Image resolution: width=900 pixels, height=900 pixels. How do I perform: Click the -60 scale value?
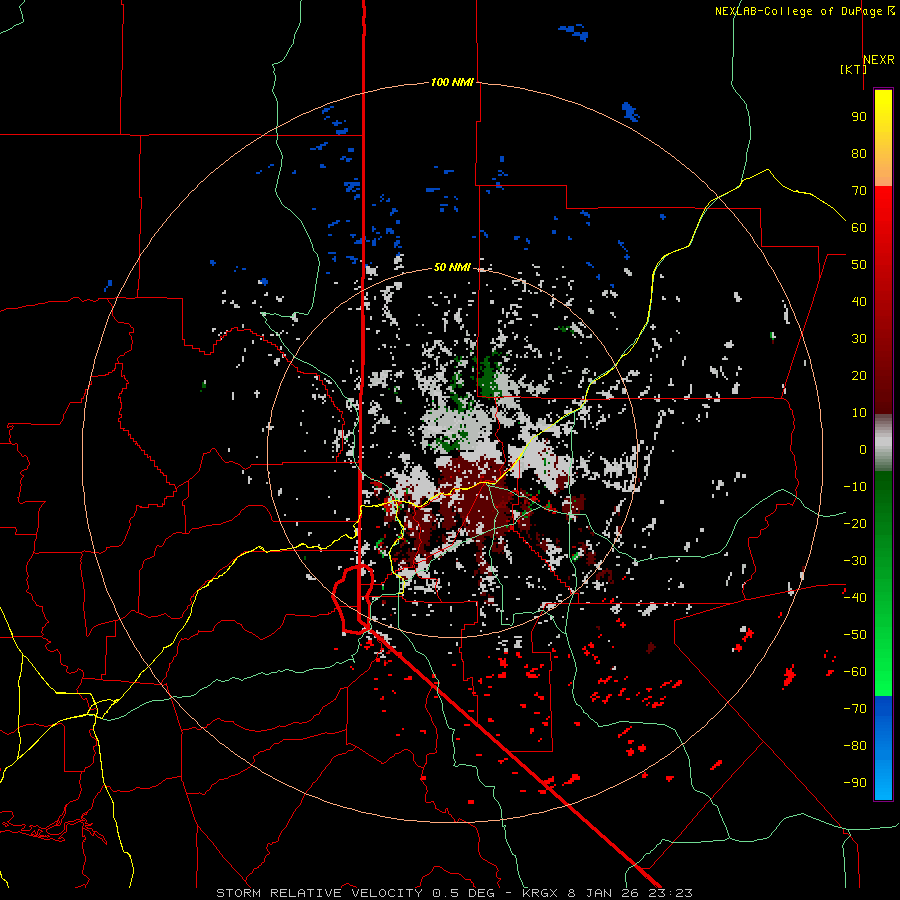(855, 672)
